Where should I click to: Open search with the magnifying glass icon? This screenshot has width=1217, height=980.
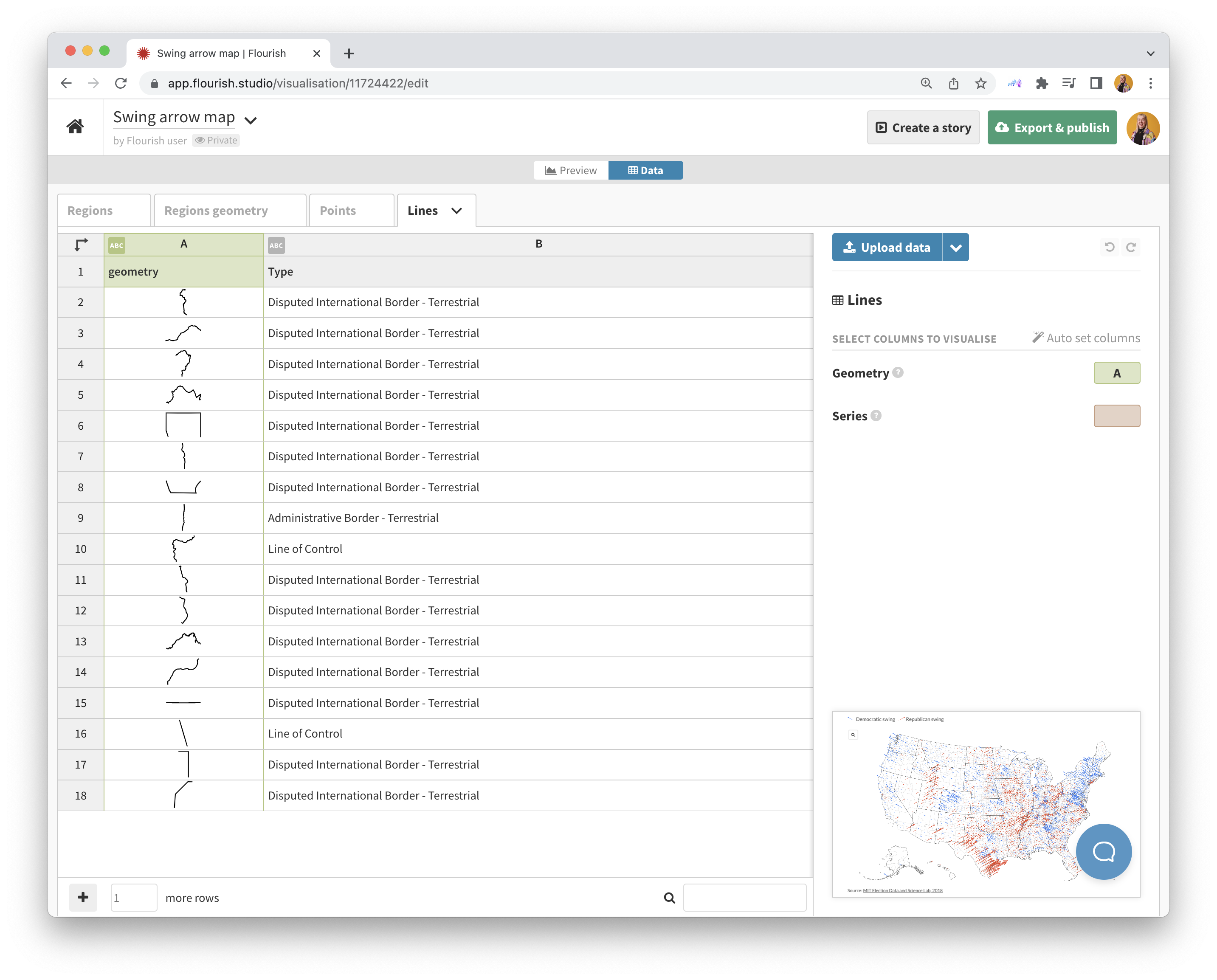point(670,897)
